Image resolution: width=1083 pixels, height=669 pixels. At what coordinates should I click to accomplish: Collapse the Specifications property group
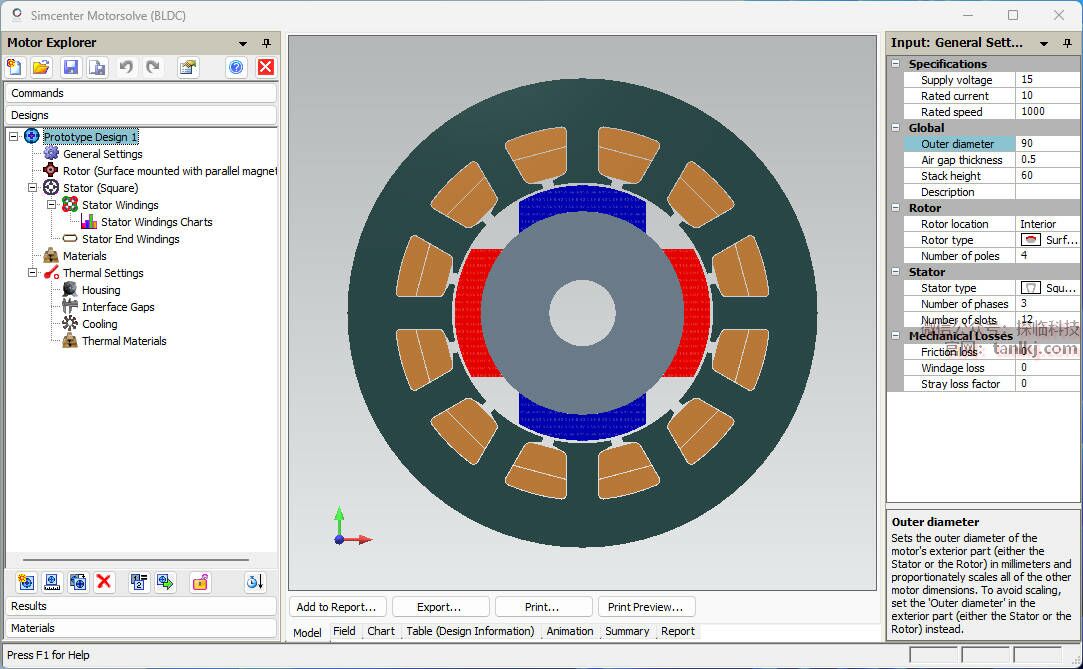[895, 64]
